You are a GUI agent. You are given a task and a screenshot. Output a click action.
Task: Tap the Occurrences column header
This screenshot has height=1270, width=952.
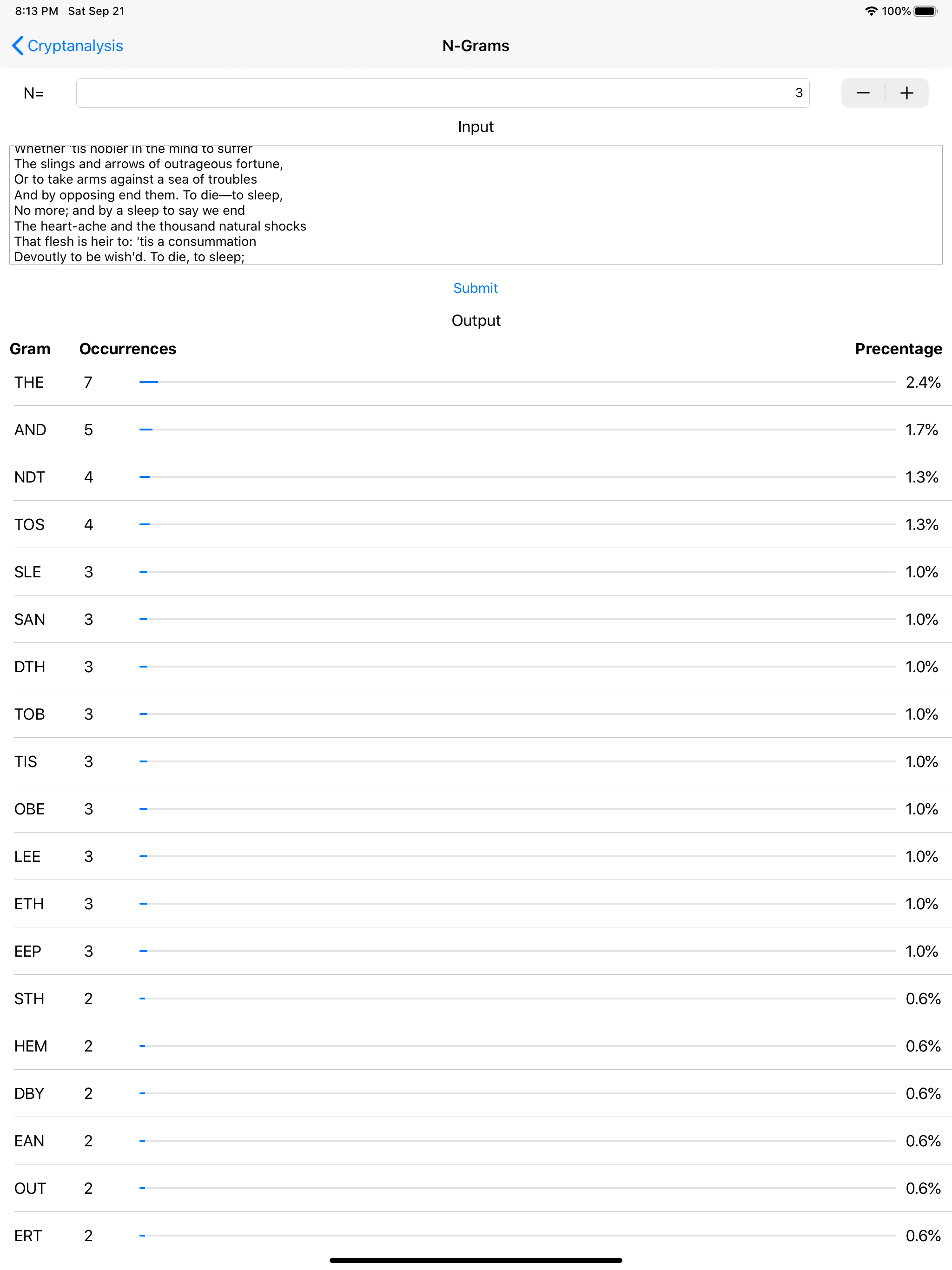pos(127,349)
